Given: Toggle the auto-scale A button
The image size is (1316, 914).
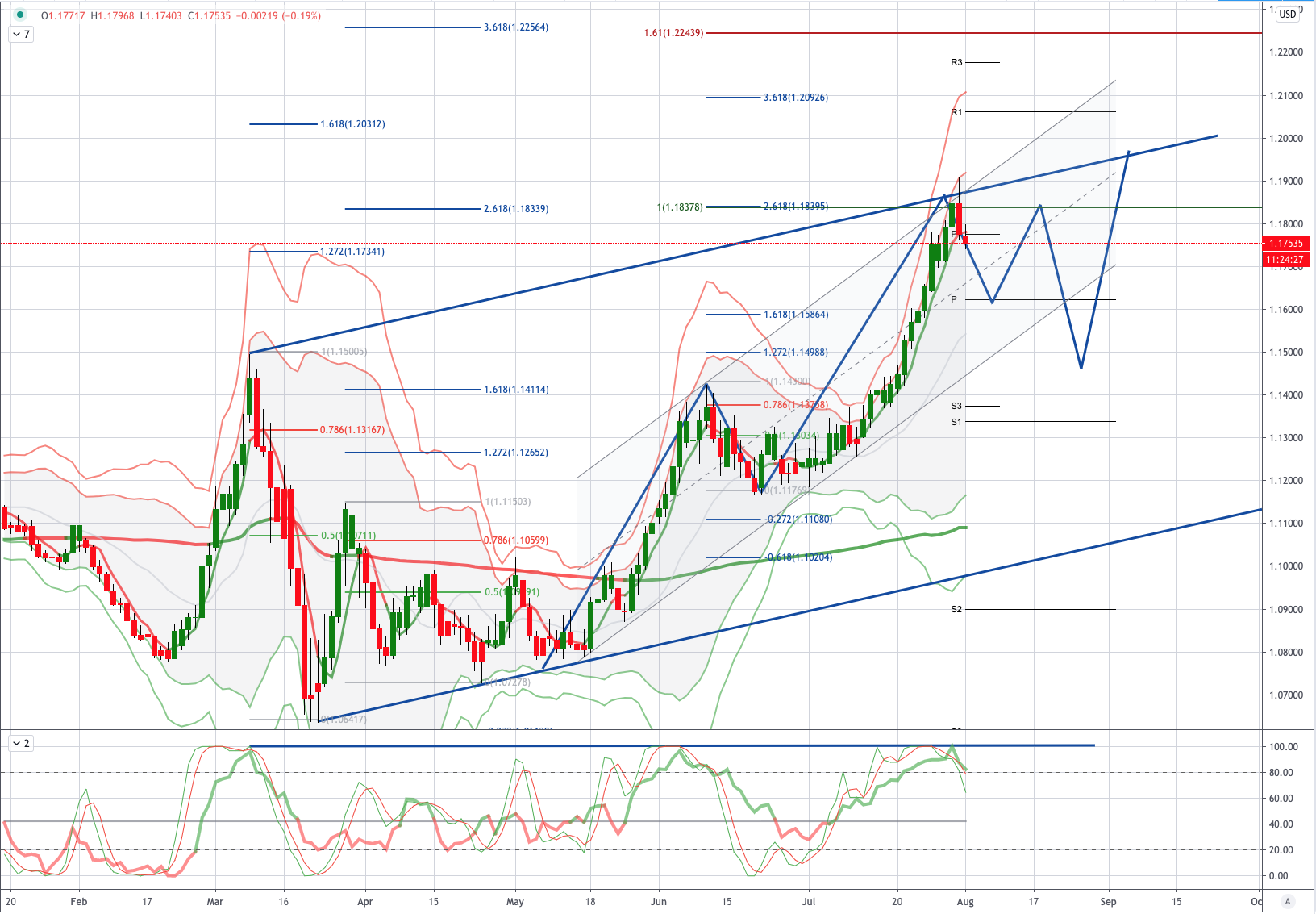Looking at the screenshot, I should (1288, 902).
